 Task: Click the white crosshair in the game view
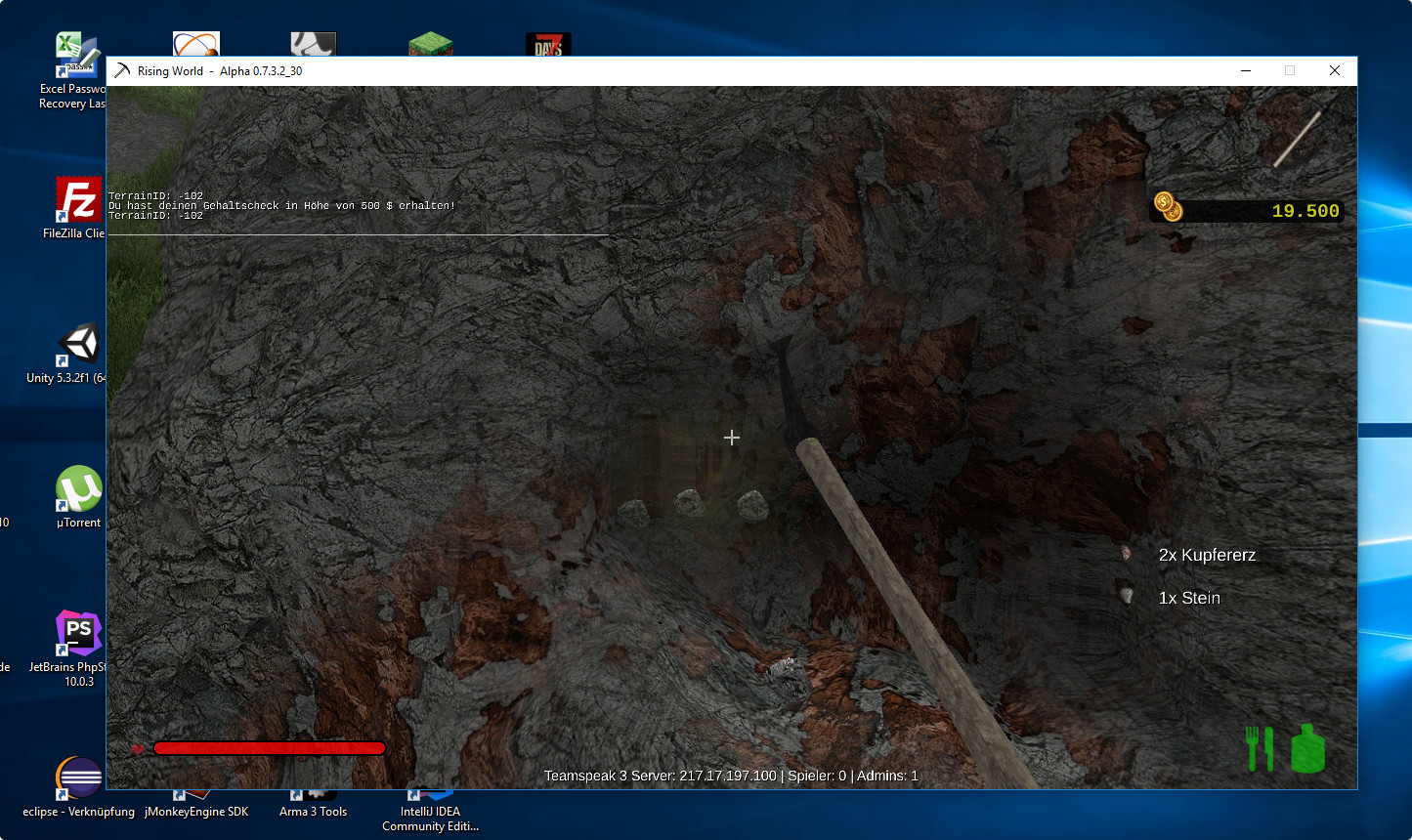point(732,438)
